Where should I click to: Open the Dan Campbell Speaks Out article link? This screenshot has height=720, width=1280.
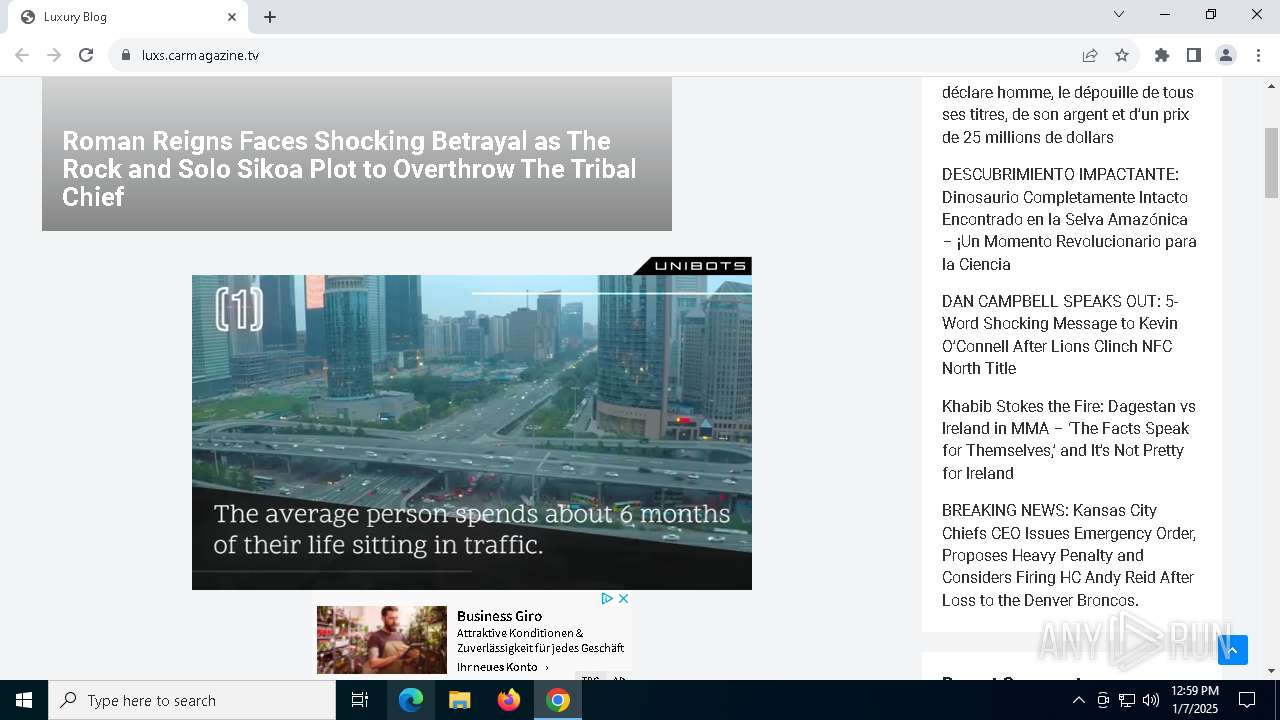tap(1060, 335)
